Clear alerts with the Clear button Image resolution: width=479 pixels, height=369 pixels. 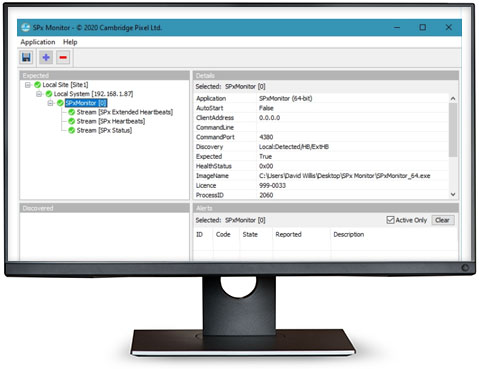443,220
